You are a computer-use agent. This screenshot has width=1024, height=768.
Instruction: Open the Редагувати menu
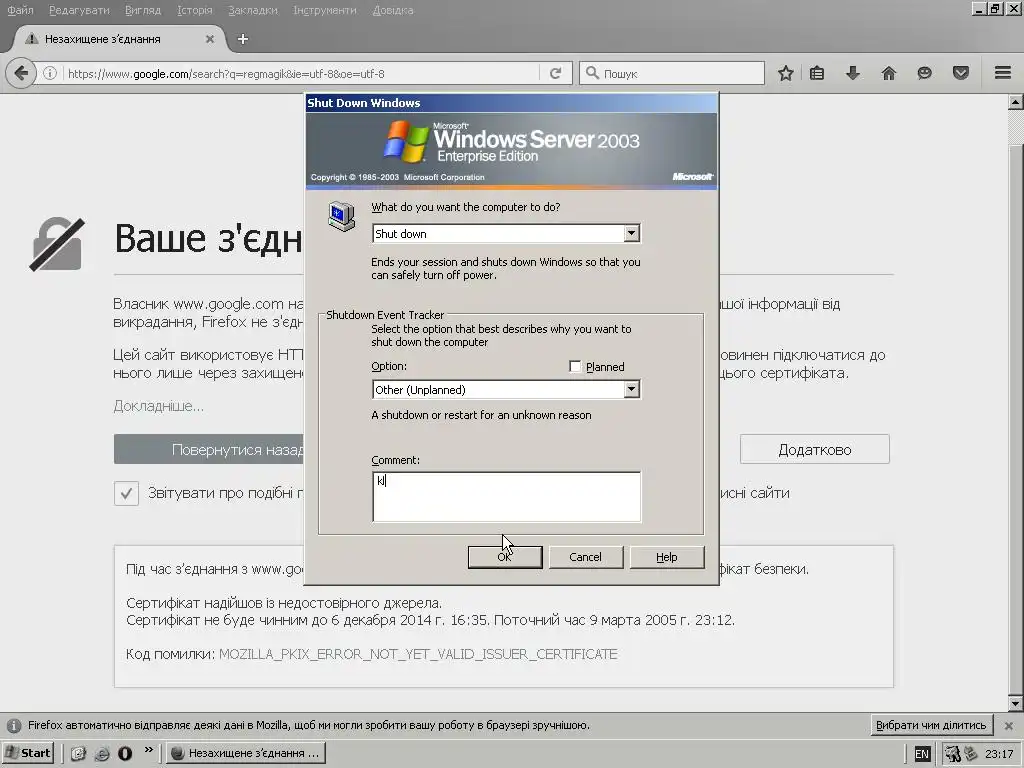coord(79,10)
